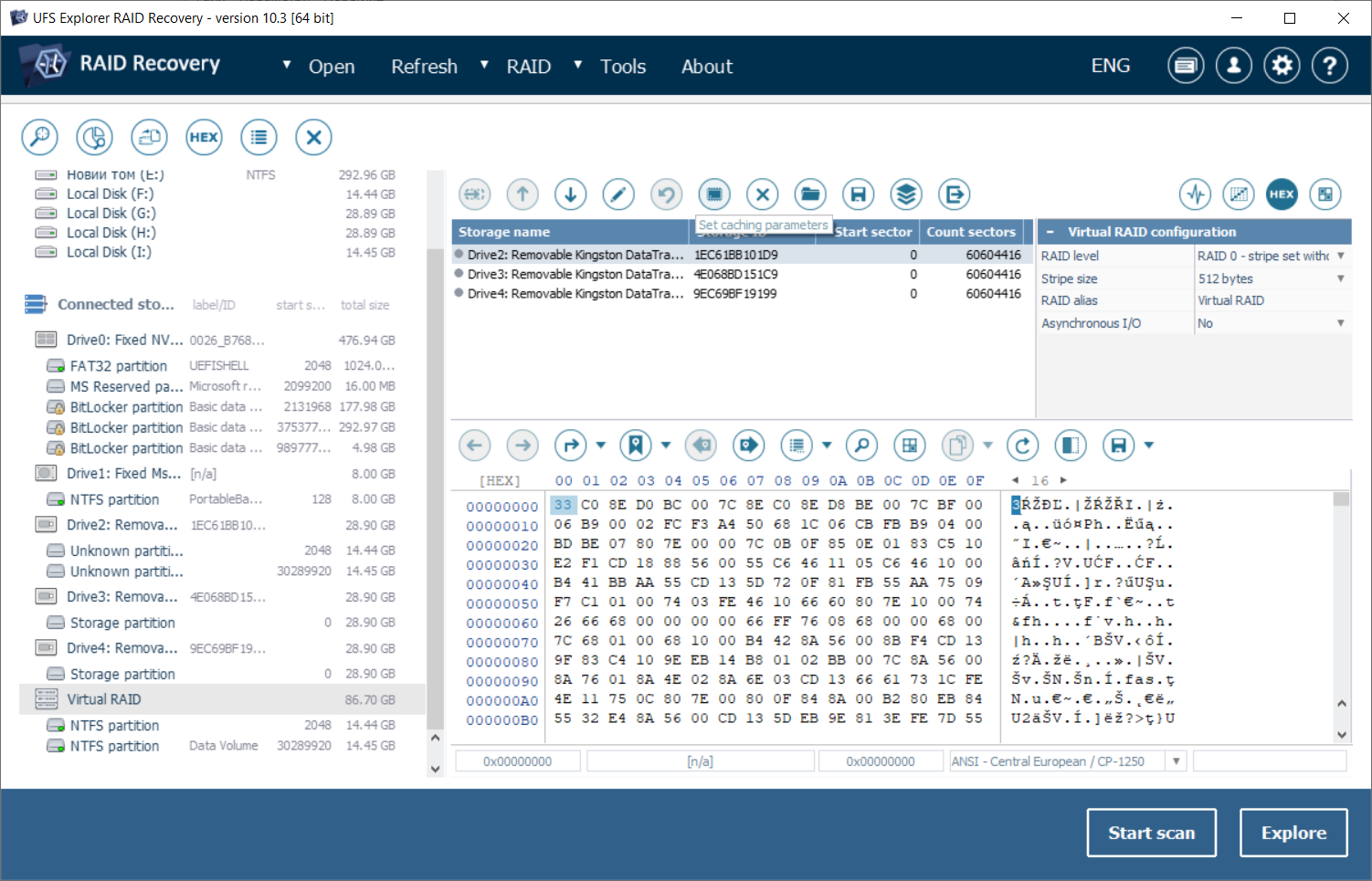Click the open folder configuration icon
Image resolution: width=1372 pixels, height=881 pixels.
[x=810, y=194]
